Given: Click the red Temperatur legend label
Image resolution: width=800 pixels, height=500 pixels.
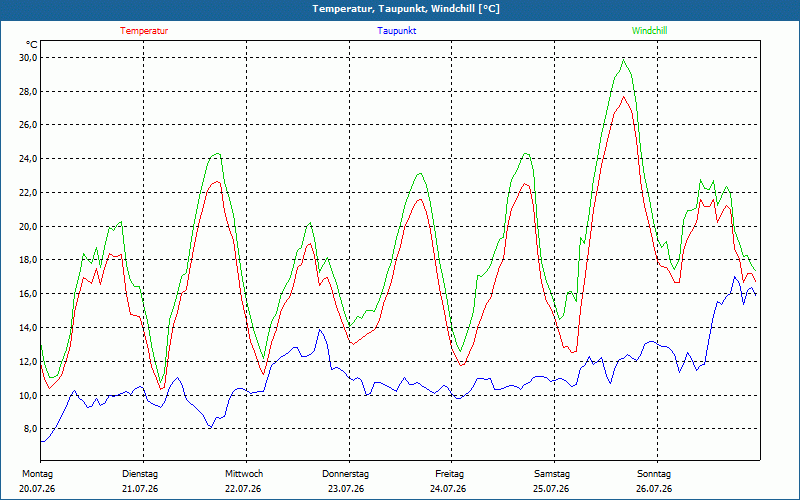Looking at the screenshot, I should [144, 31].
